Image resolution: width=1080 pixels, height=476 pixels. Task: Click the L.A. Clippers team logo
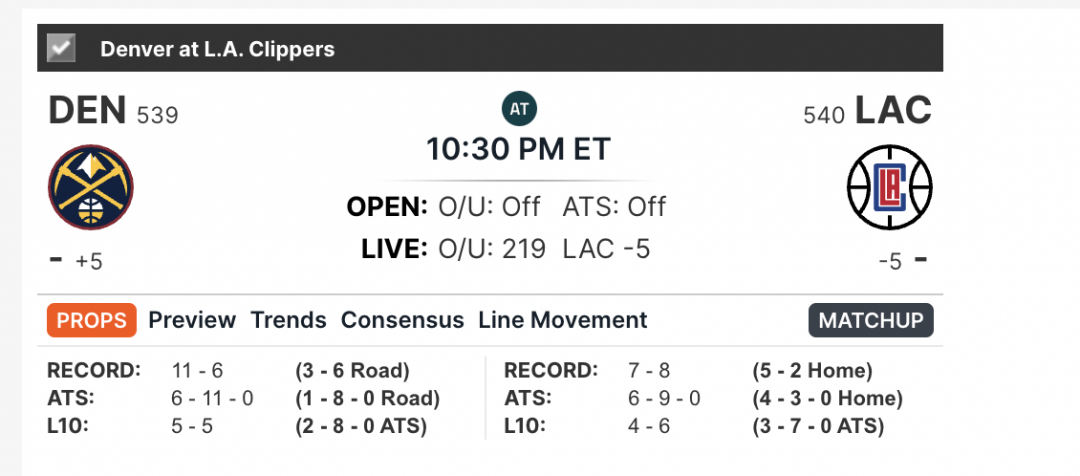(889, 187)
